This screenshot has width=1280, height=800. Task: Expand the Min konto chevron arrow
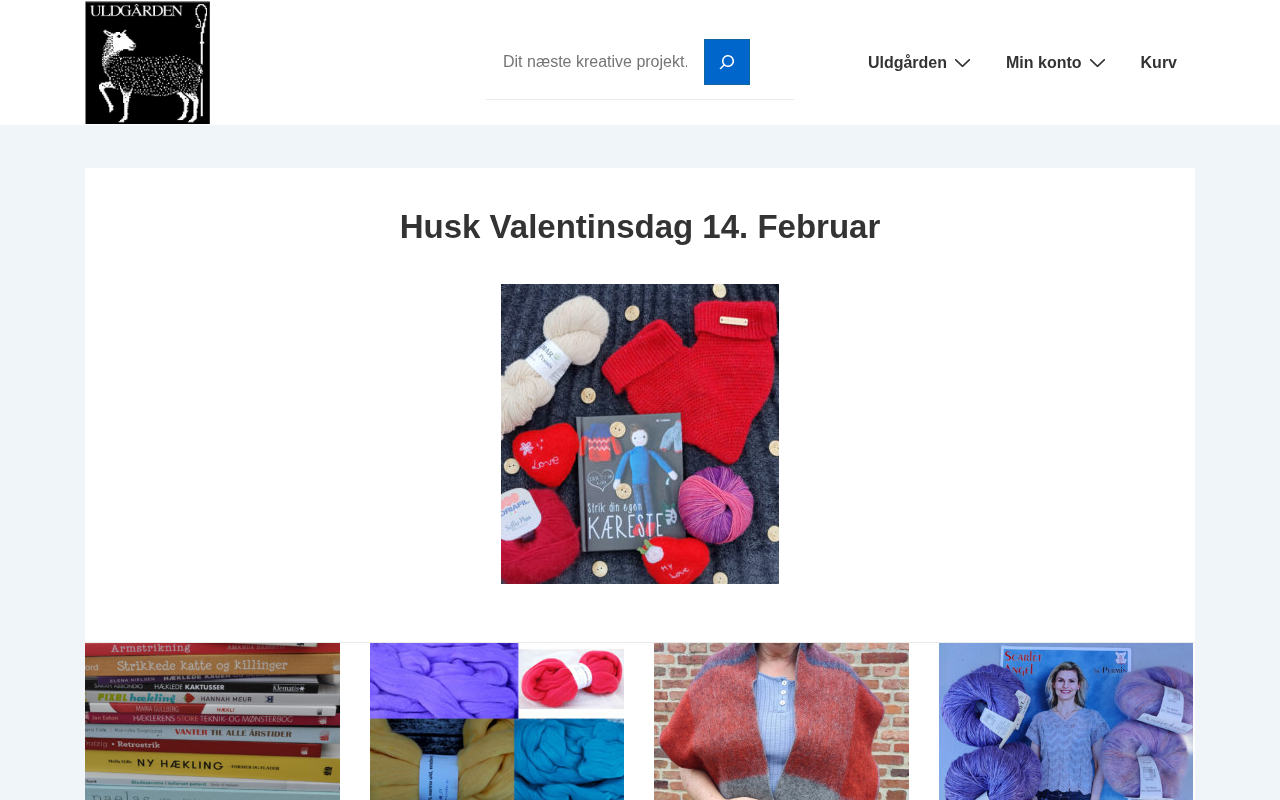1097,63
